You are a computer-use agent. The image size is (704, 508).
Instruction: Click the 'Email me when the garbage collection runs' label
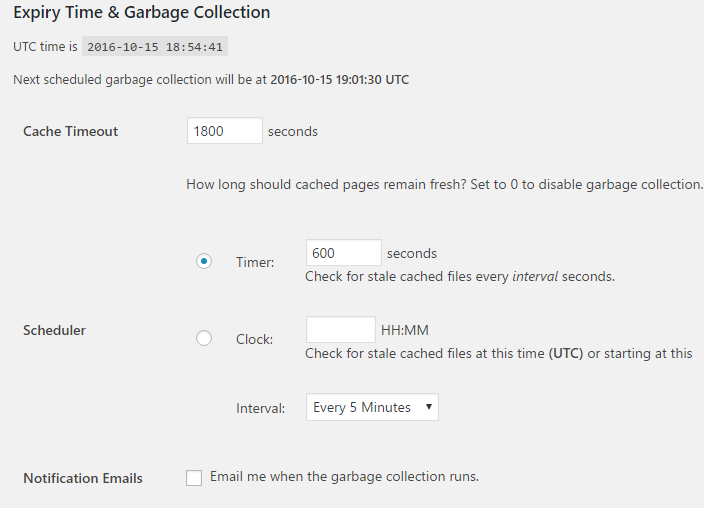344,477
